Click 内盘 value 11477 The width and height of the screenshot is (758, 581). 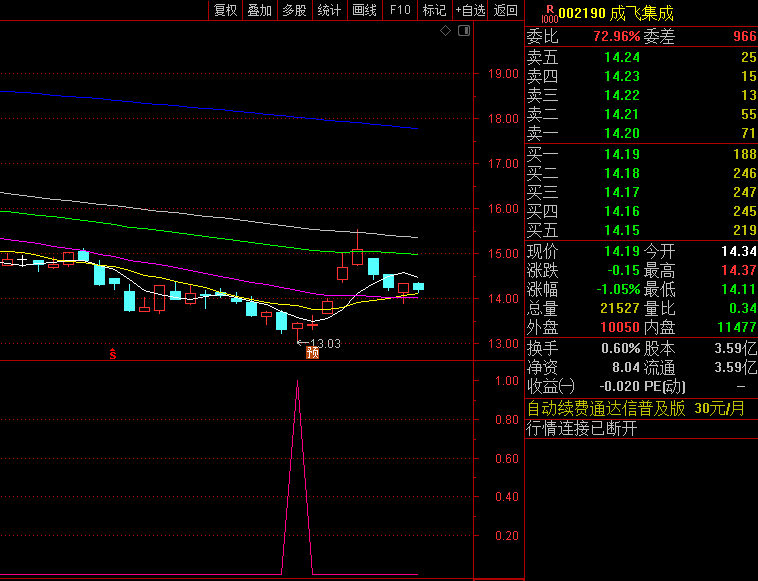[737, 327]
